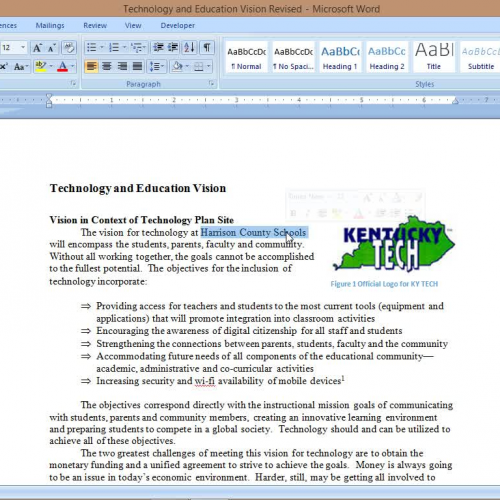Center the paragraph text
This screenshot has width=500, height=500.
coord(107,66)
